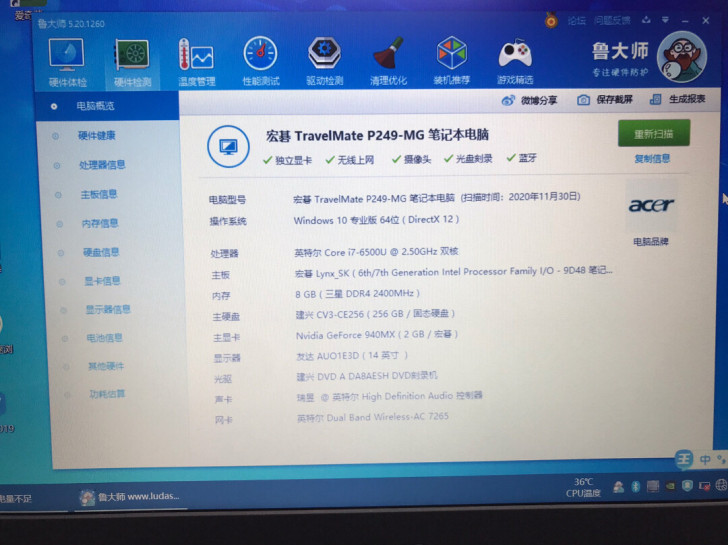Click 王 input method icon
728x545 pixels.
684,460
